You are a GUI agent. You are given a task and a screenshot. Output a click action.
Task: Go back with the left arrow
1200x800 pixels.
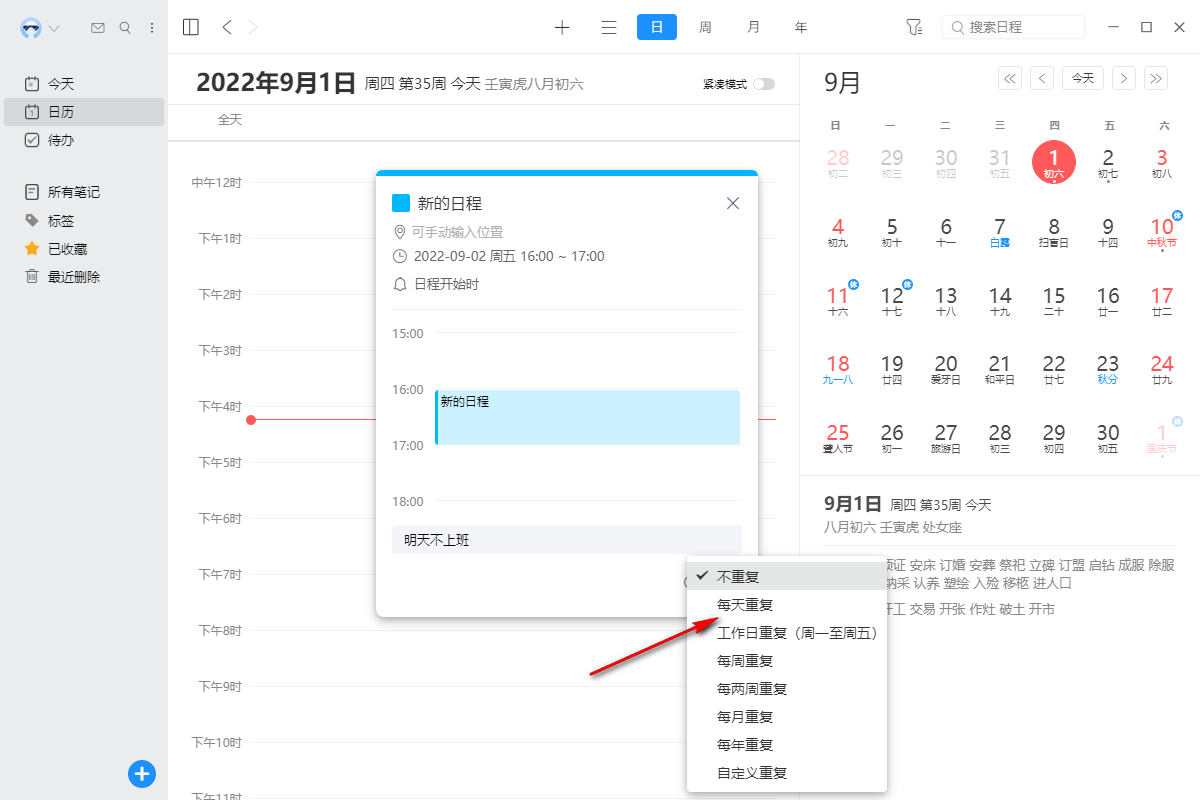tap(227, 28)
